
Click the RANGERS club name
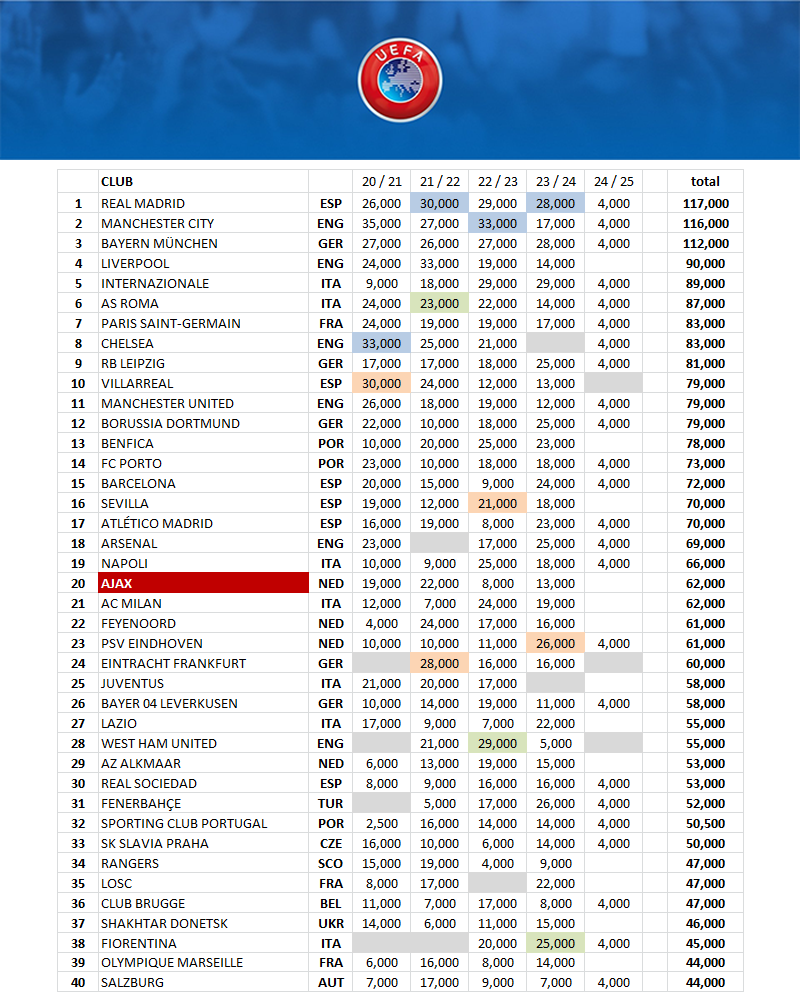[x=130, y=864]
